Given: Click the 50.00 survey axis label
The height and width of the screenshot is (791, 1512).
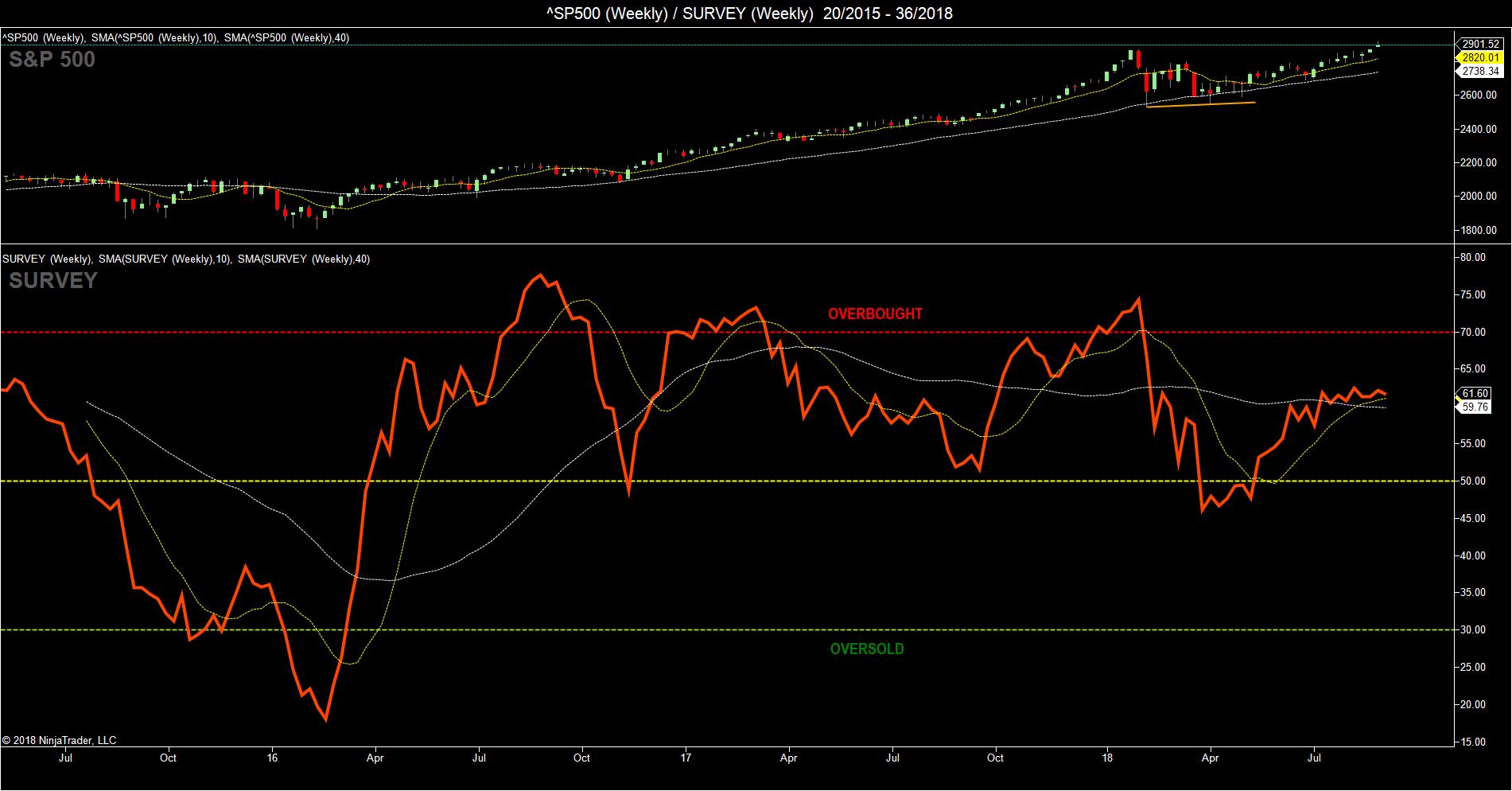Looking at the screenshot, I should [x=1474, y=481].
